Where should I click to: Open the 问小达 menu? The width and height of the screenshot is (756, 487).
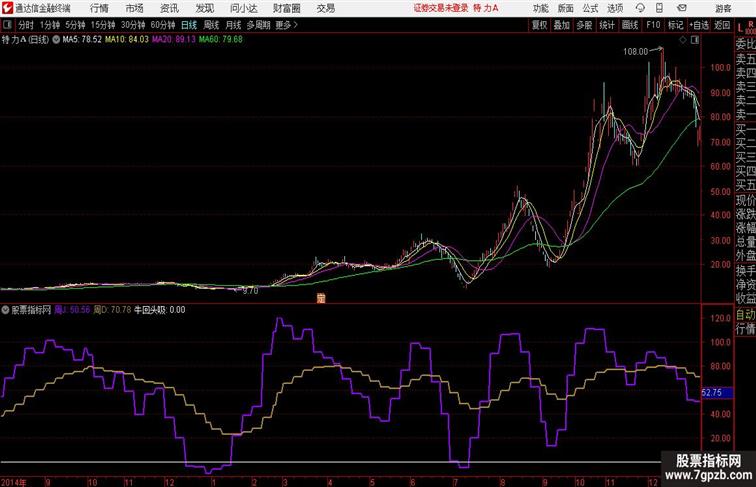click(243, 8)
